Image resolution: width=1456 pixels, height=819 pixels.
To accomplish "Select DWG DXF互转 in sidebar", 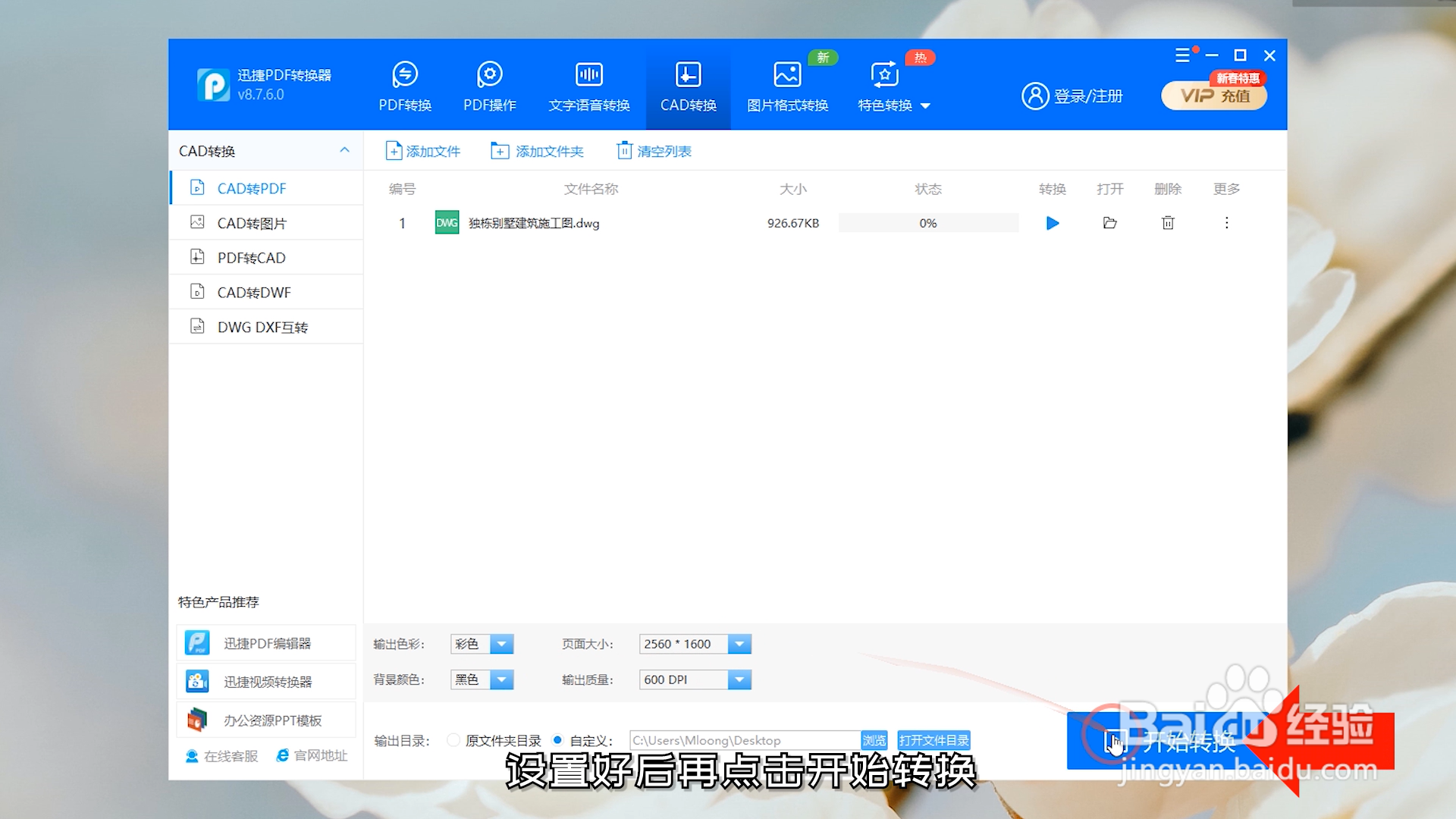I will click(x=266, y=327).
